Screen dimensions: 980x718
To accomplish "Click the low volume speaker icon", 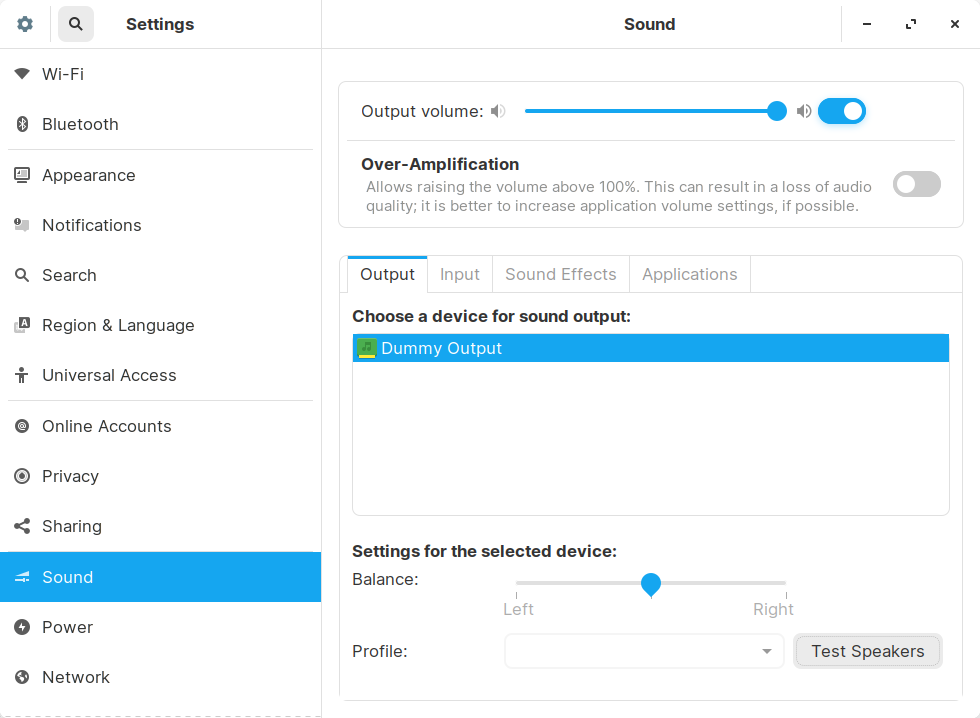I will (498, 111).
